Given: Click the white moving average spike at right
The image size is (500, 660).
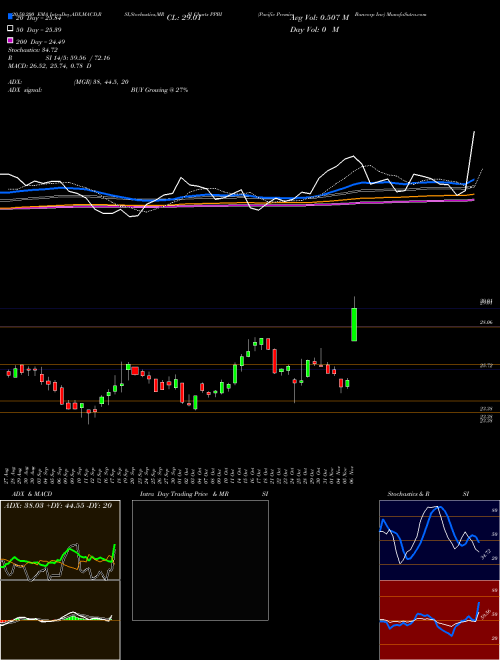Looking at the screenshot, I should click(x=471, y=160).
